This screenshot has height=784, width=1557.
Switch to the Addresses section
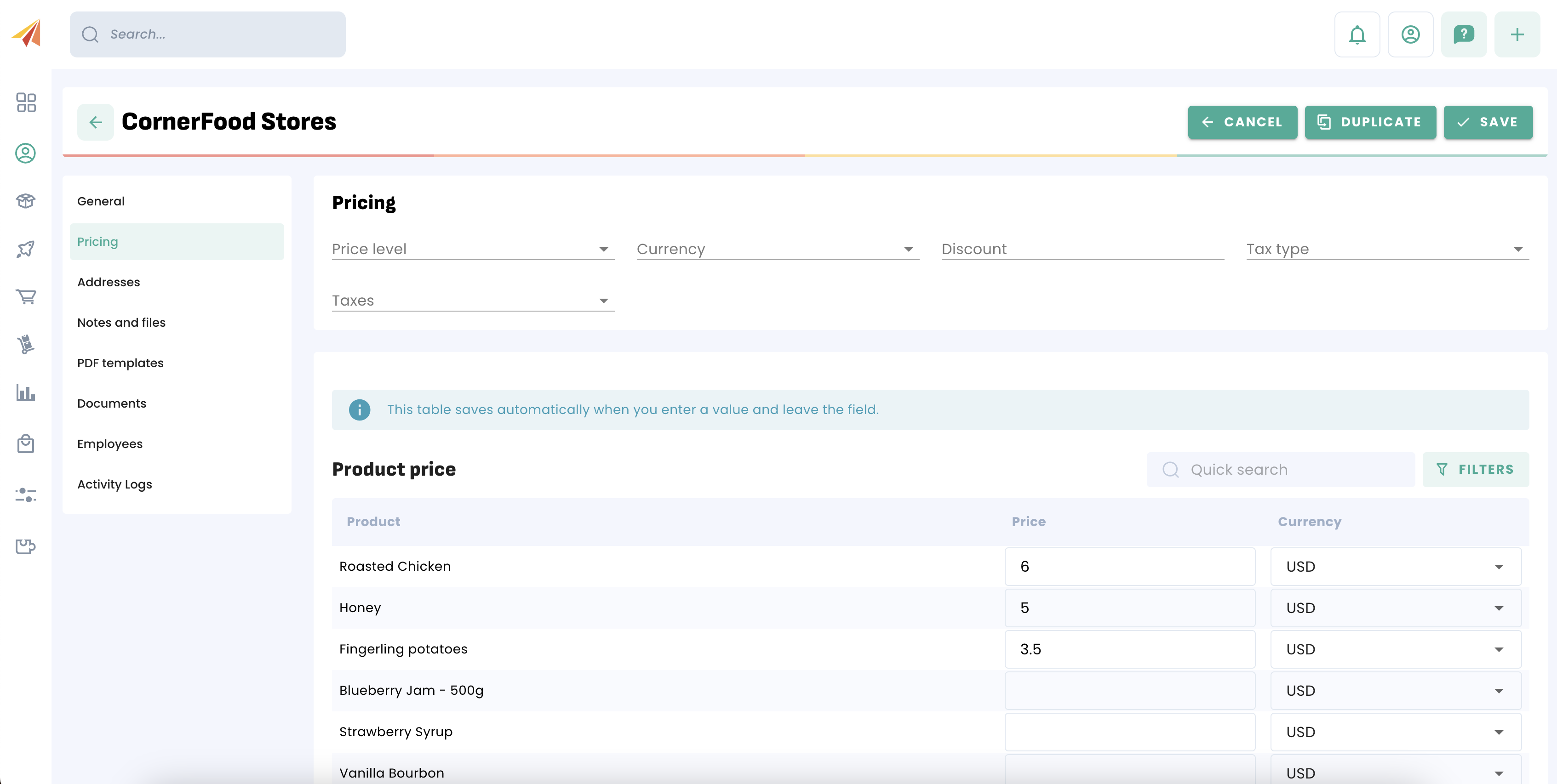click(x=109, y=282)
